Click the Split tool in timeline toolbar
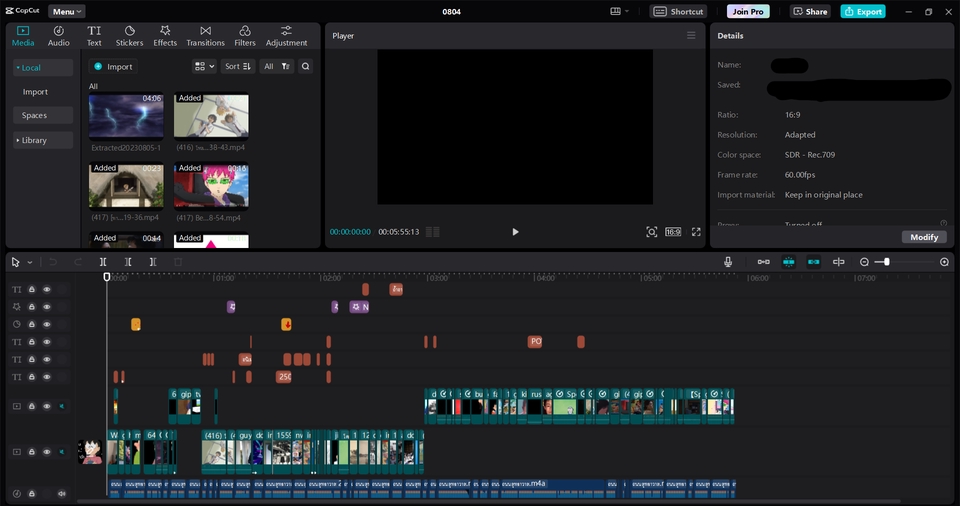Screen dimensions: 960x506 pyautogui.click(x=103, y=262)
